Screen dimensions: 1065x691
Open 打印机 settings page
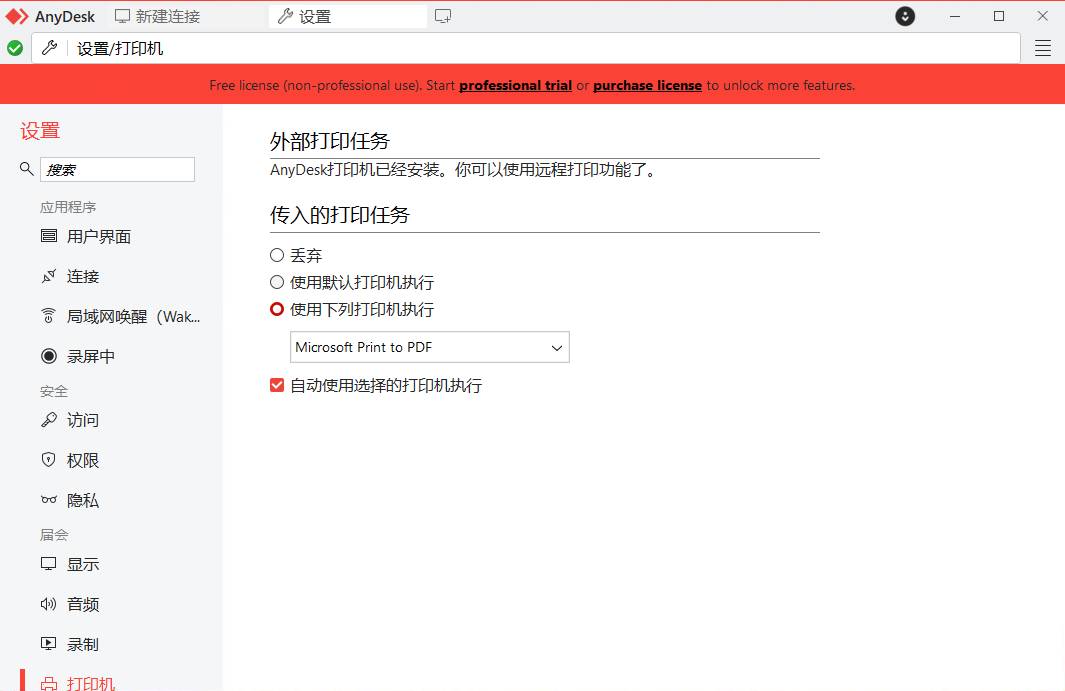click(x=90, y=684)
